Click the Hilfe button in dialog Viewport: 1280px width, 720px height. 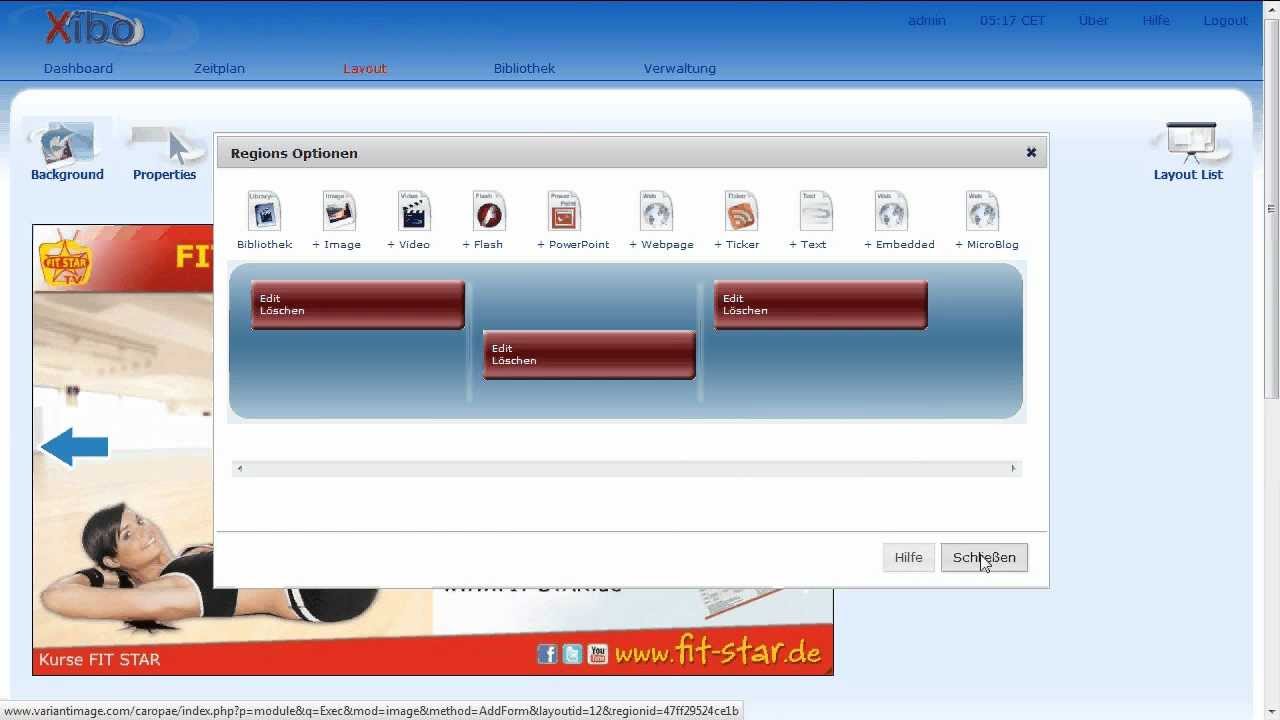click(x=909, y=558)
